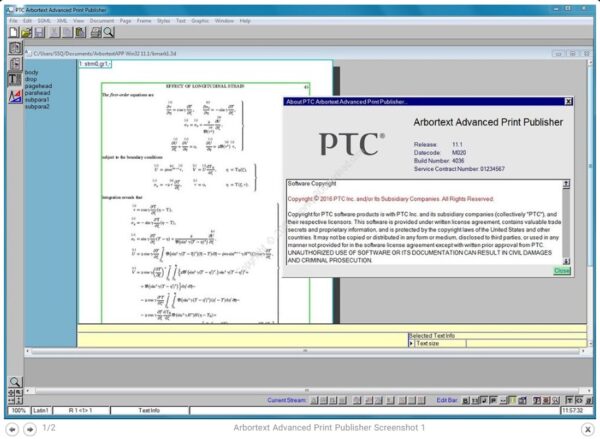Open the Edit menu
The height and width of the screenshot is (439, 600).
(27, 21)
